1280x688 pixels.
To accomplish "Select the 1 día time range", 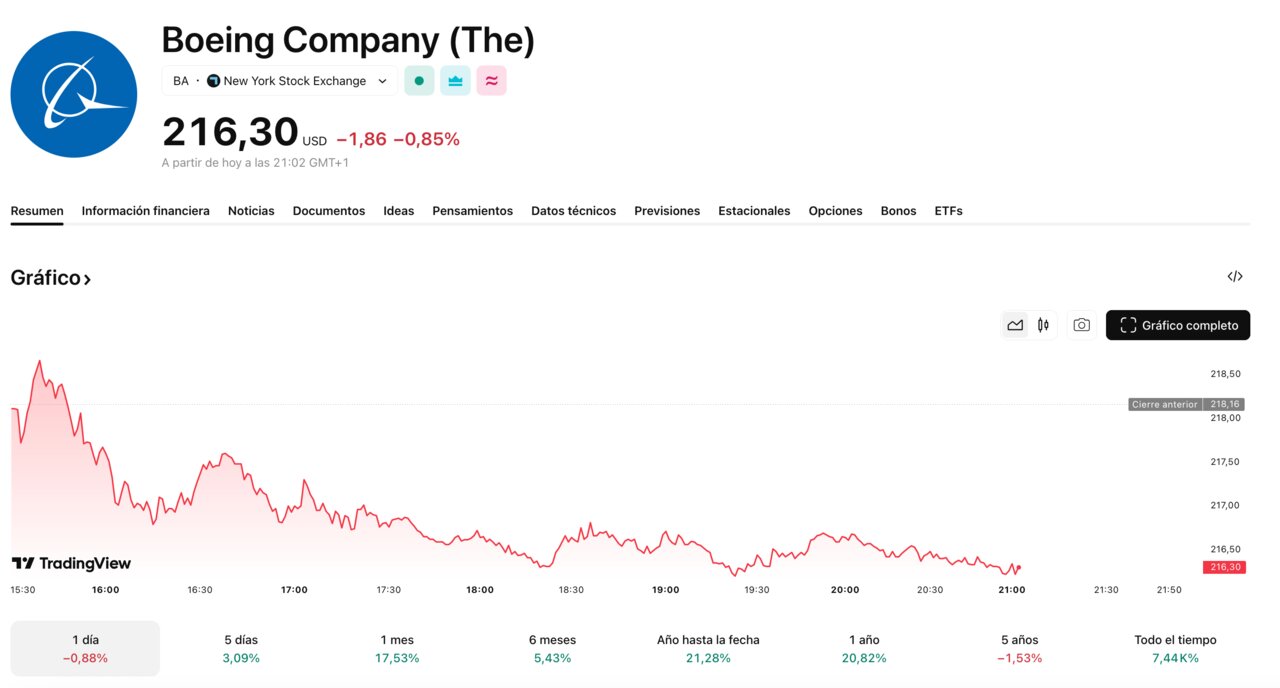I will 85,648.
